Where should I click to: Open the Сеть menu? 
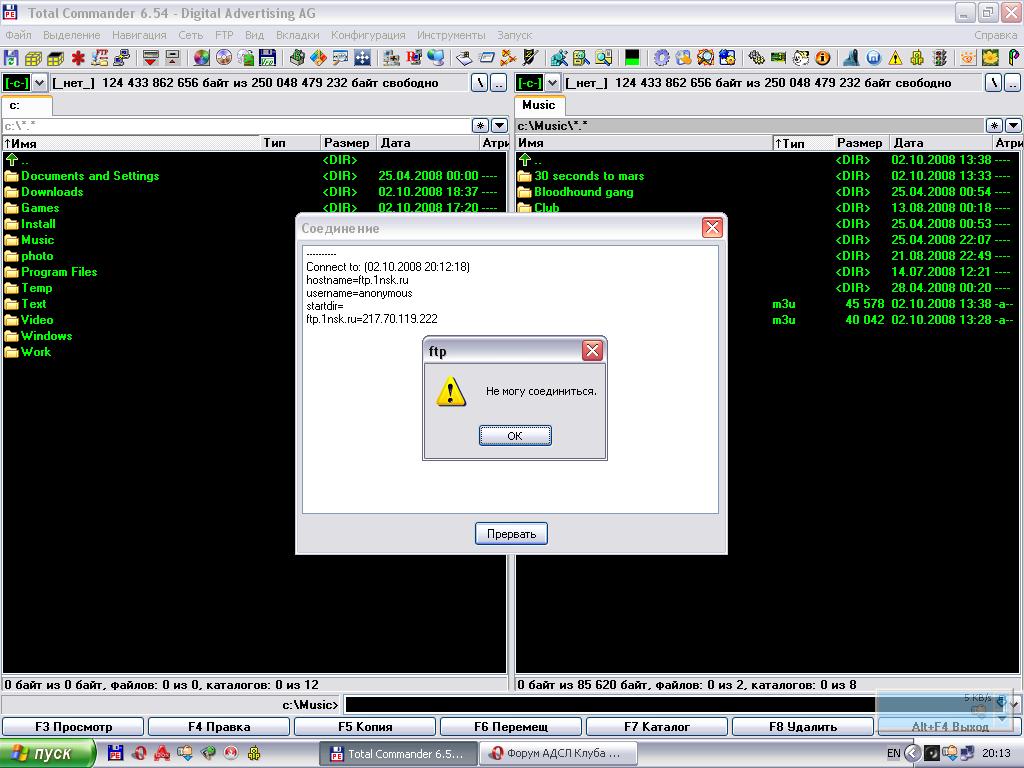click(x=191, y=35)
